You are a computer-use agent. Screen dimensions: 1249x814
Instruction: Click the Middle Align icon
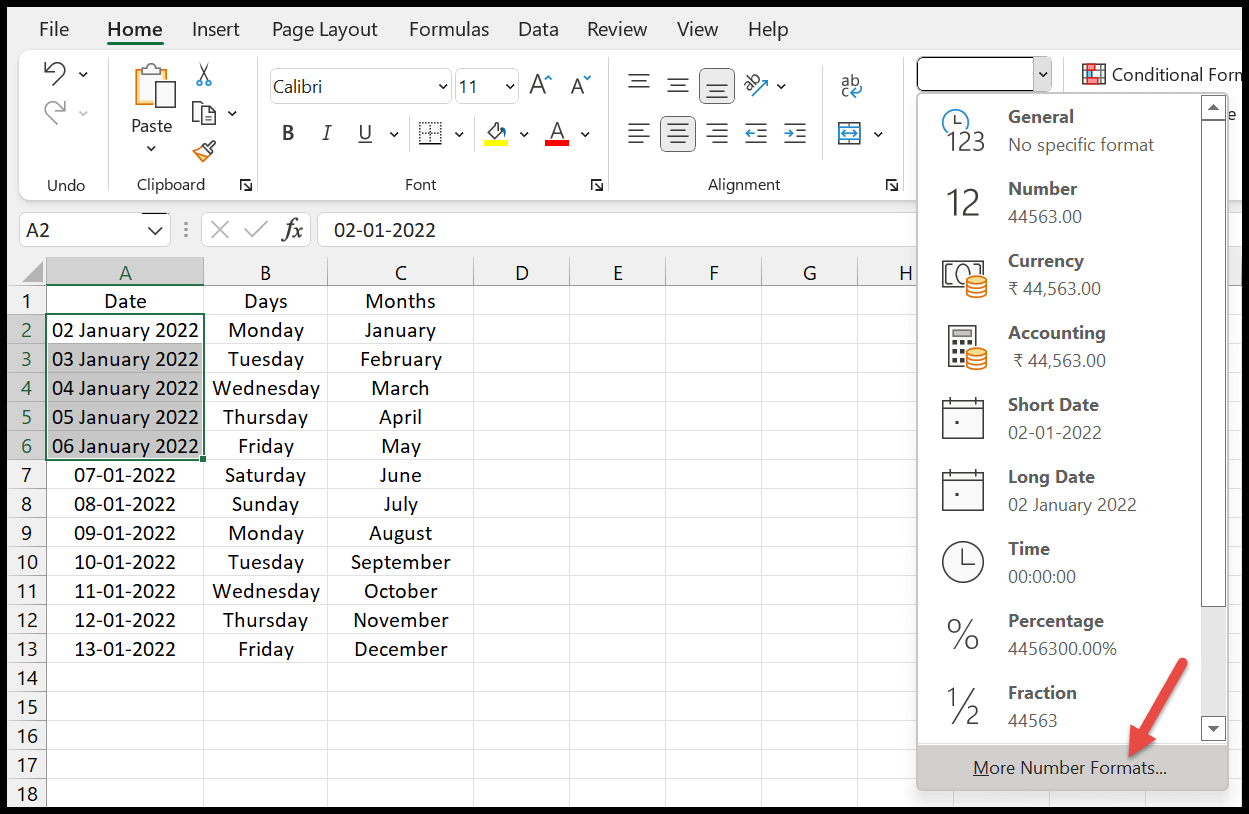pyautogui.click(x=678, y=85)
